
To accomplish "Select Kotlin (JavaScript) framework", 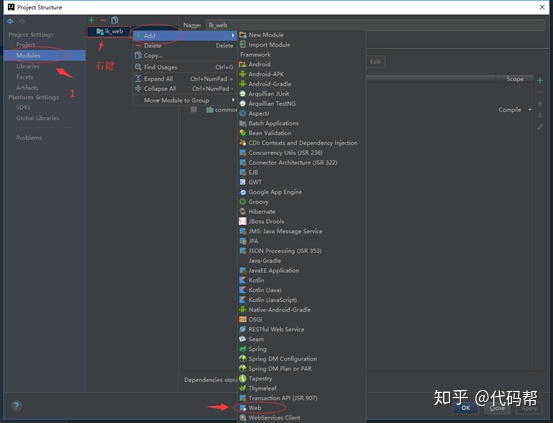I will (x=302, y=300).
